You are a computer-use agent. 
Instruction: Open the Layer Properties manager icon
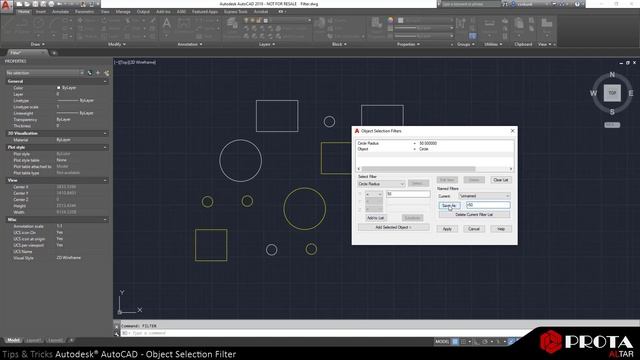coord(232,24)
